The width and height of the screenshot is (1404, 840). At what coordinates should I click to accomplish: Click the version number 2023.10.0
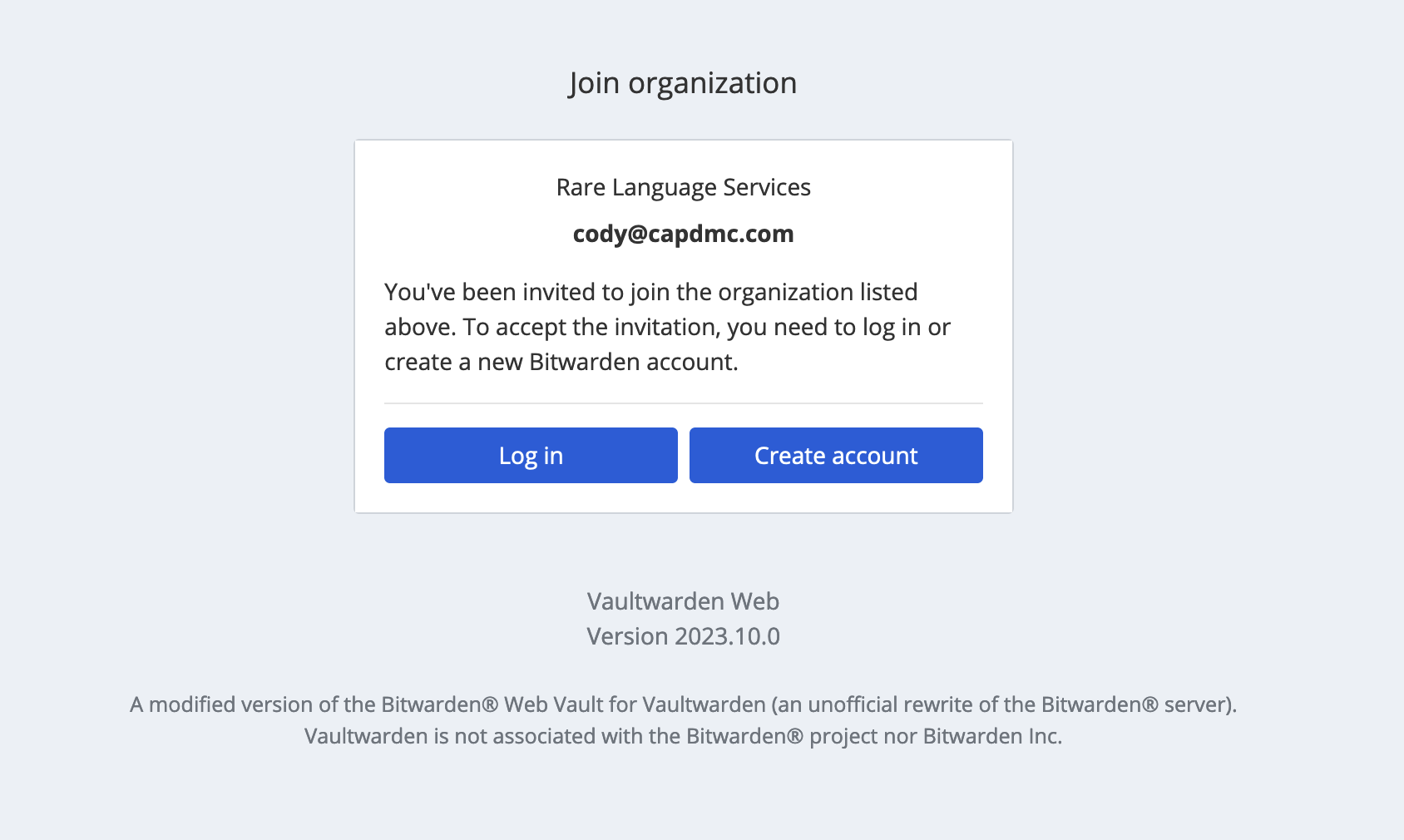pyautogui.click(x=727, y=636)
